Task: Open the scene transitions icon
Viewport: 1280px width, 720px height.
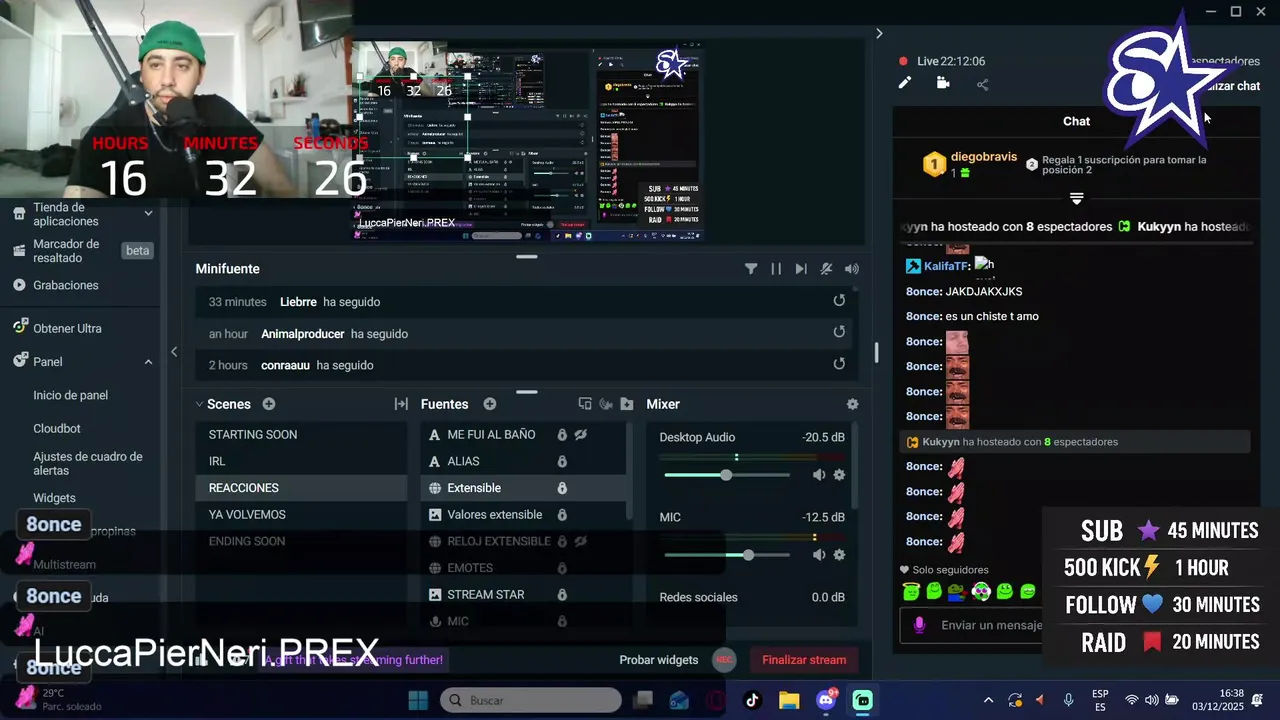Action: tap(401, 404)
